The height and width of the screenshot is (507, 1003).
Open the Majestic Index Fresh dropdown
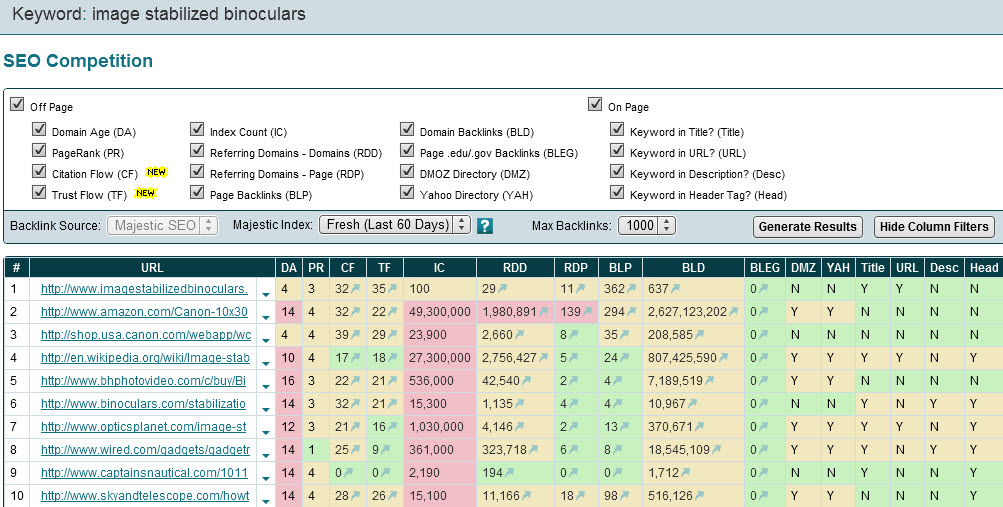click(395, 224)
